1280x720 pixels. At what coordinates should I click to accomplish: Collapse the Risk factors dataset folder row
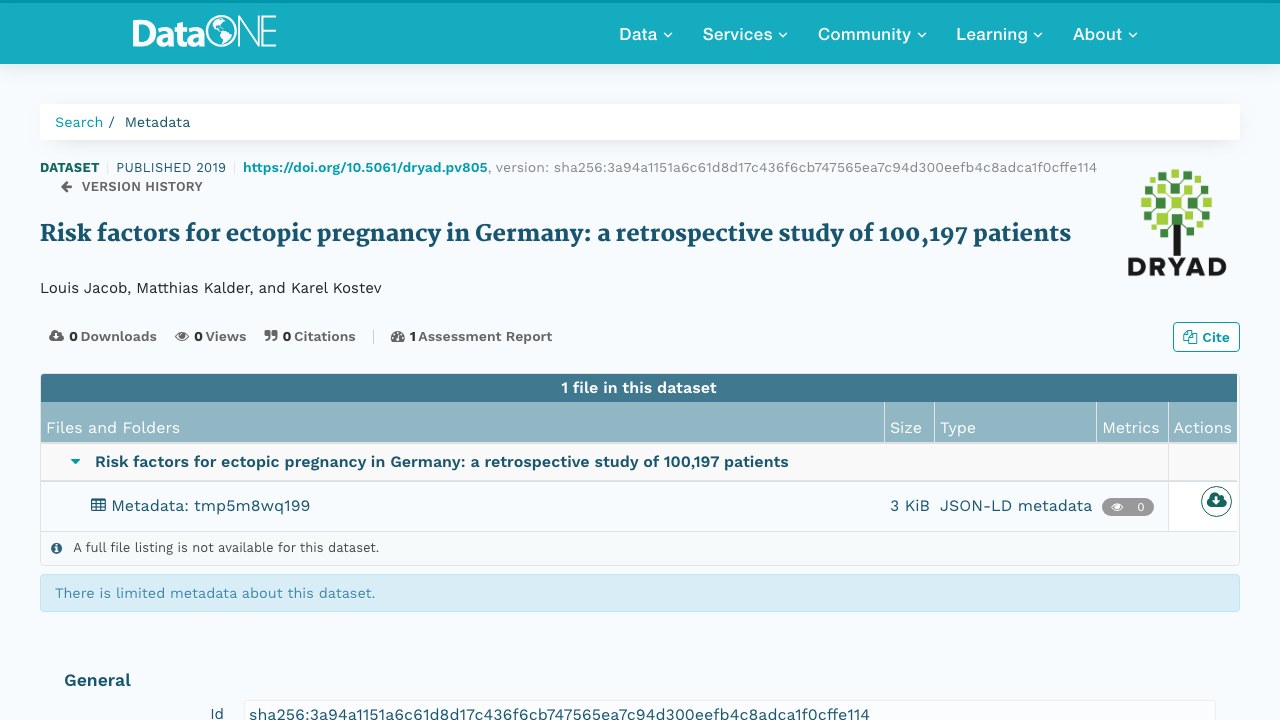click(x=75, y=462)
